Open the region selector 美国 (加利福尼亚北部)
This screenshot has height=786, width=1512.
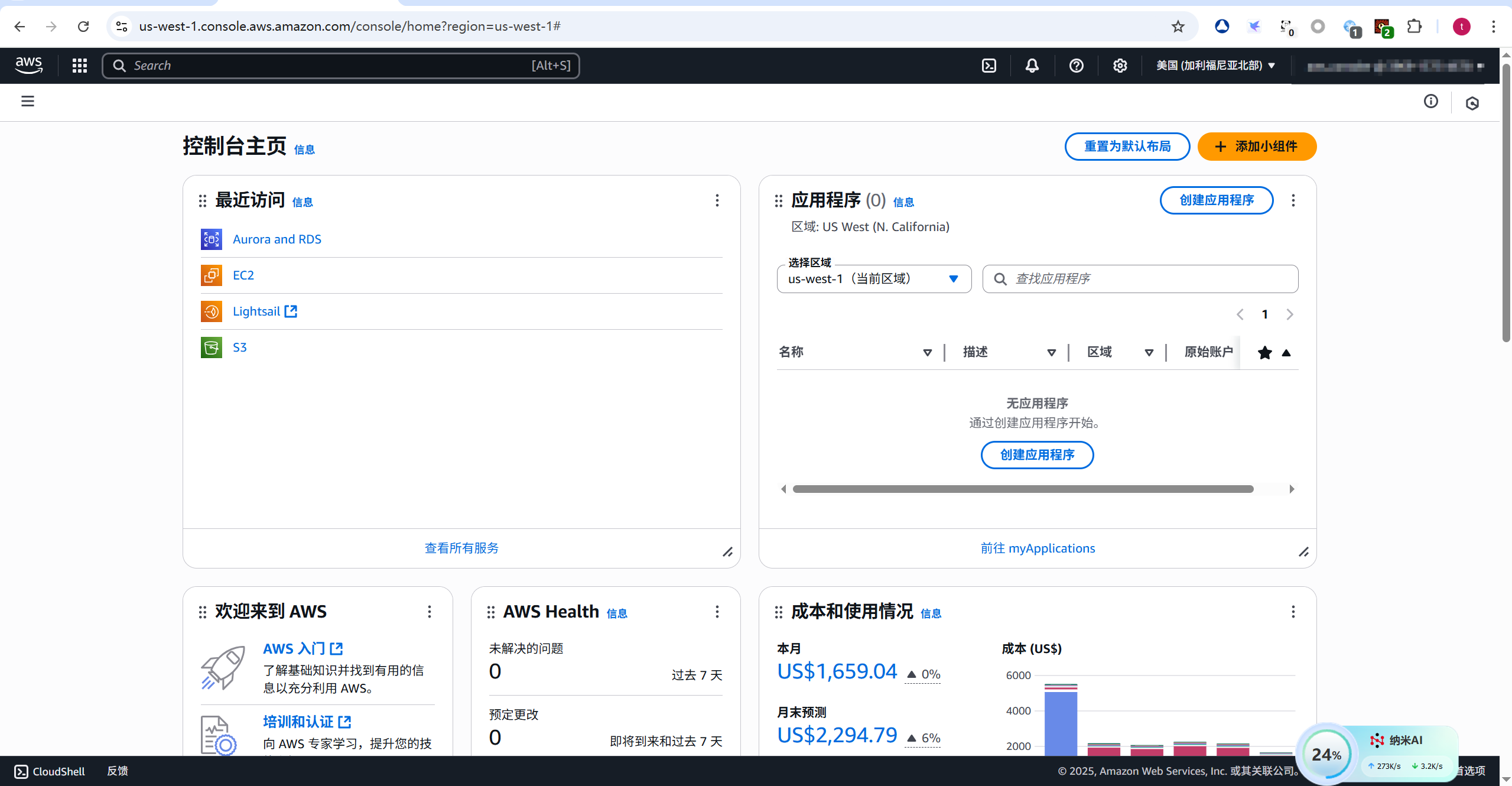tap(1215, 65)
